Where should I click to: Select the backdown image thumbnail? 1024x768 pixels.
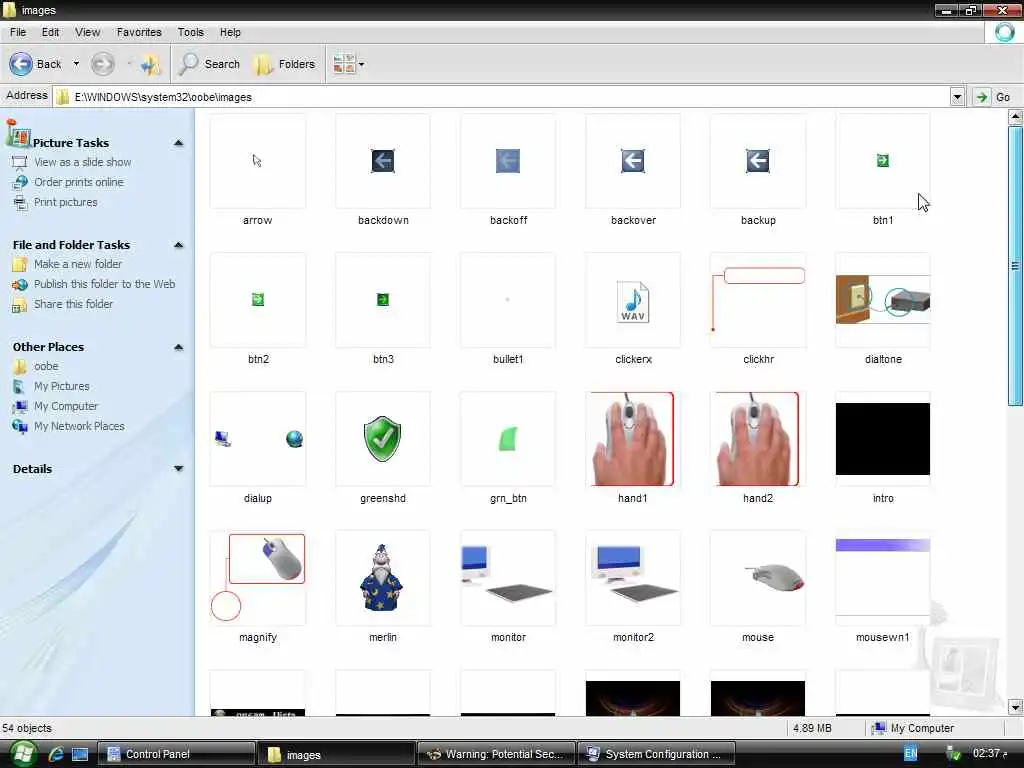(383, 161)
